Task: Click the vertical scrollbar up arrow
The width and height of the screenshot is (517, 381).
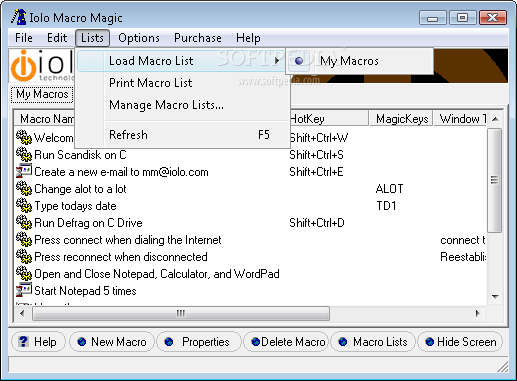Action: point(495,119)
